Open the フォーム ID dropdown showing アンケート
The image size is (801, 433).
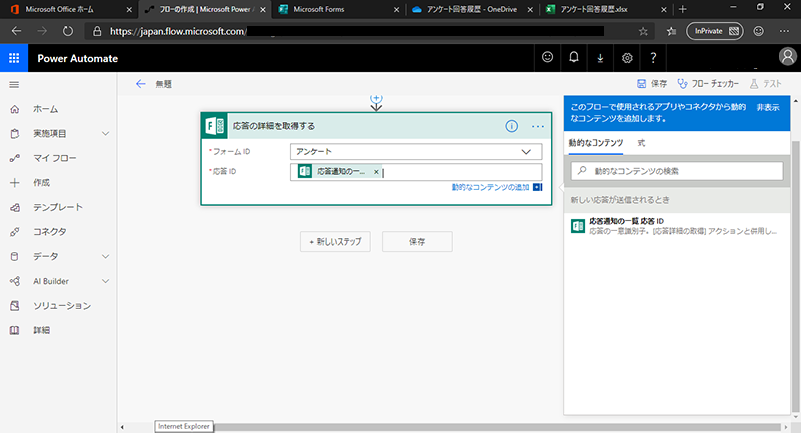pos(416,152)
